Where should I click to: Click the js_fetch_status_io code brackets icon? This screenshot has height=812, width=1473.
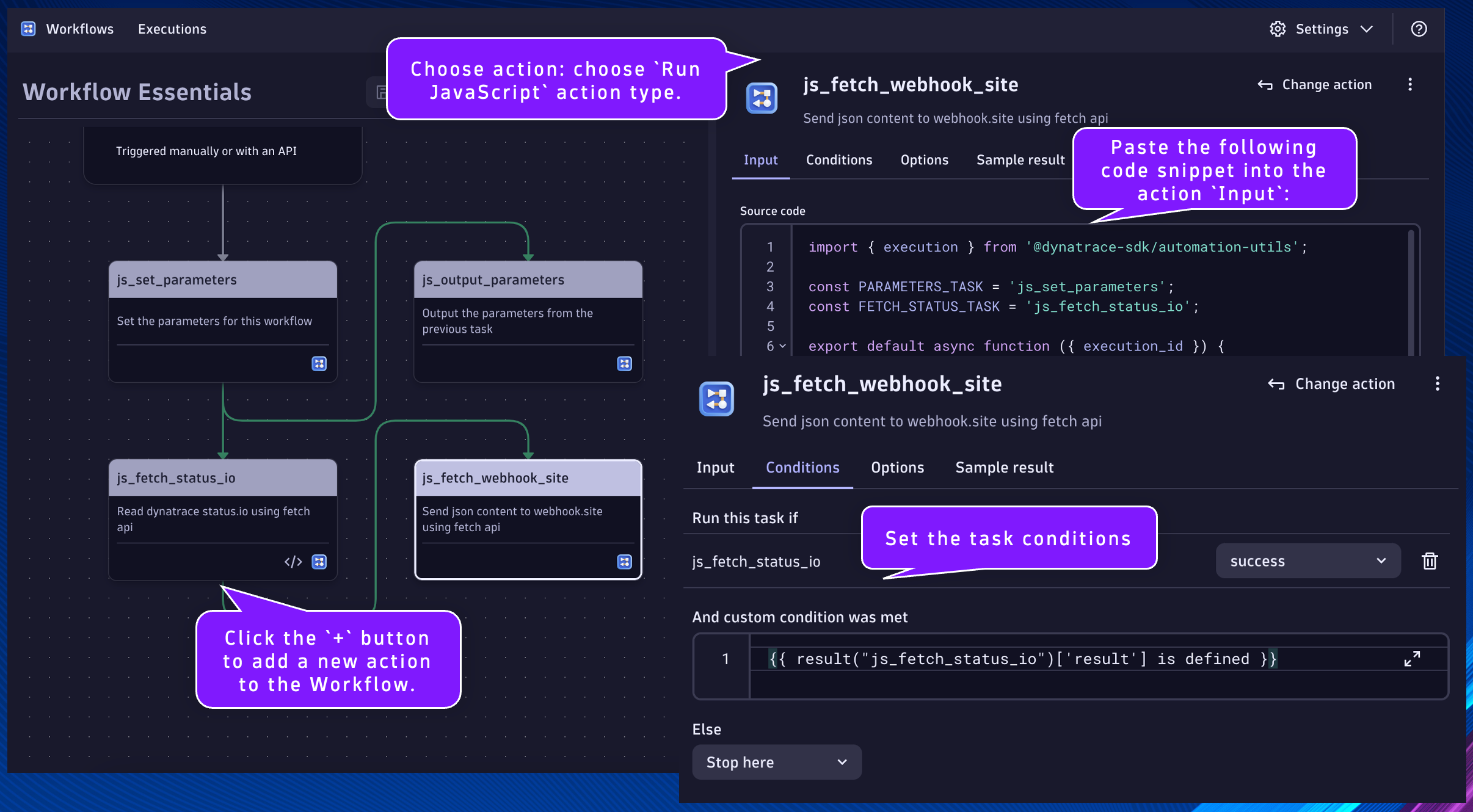(x=293, y=562)
